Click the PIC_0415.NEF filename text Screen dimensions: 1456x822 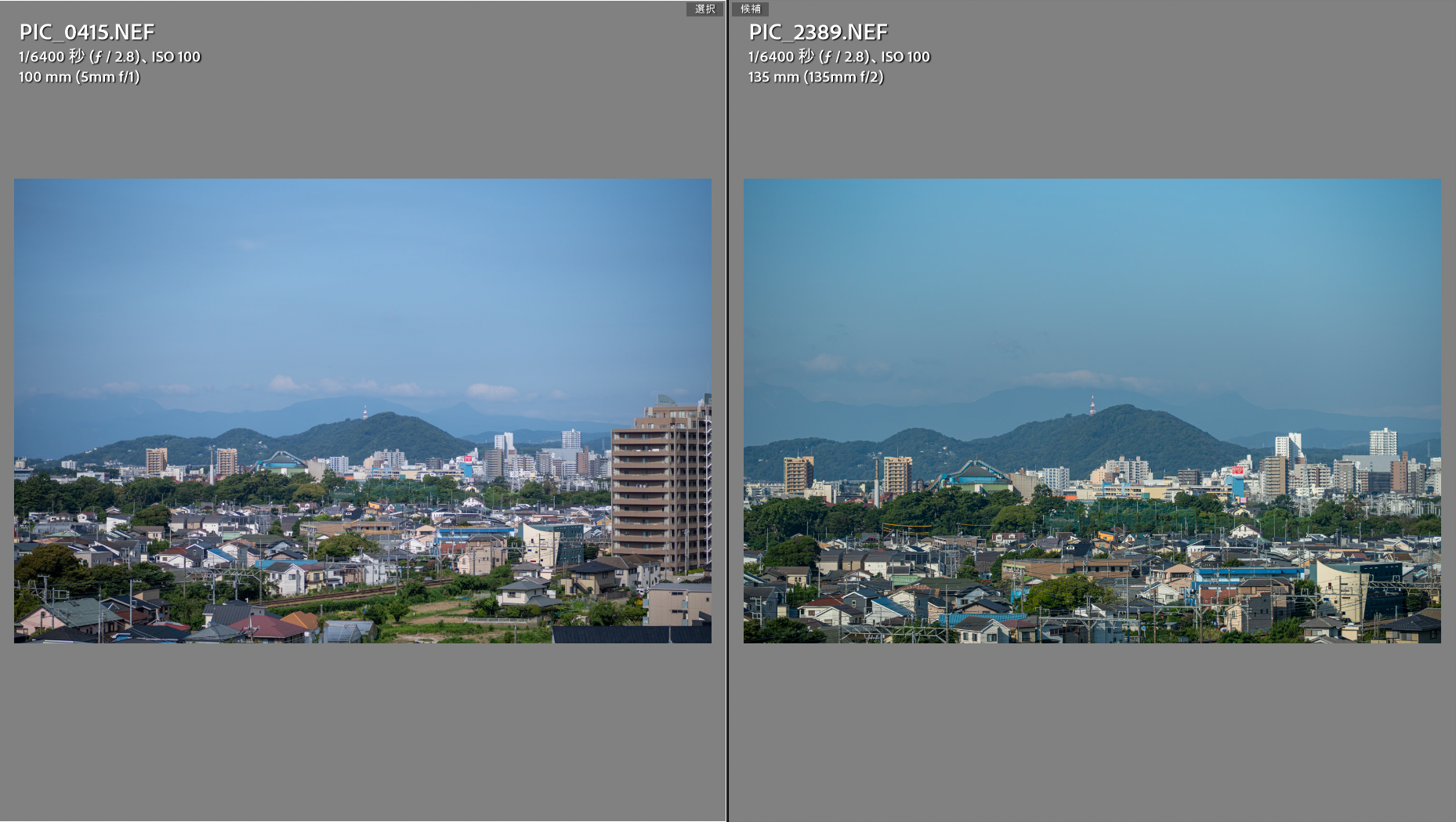point(87,32)
